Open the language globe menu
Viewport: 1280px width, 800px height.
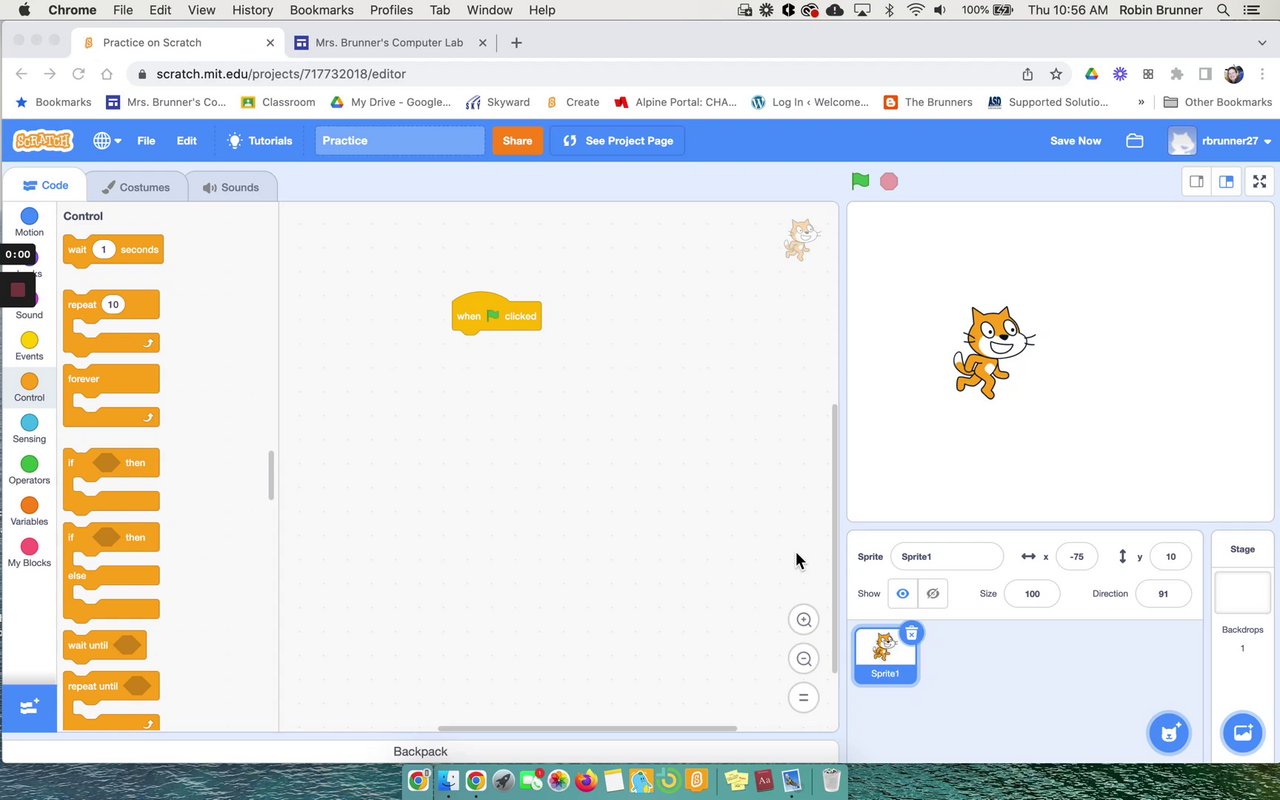click(107, 141)
